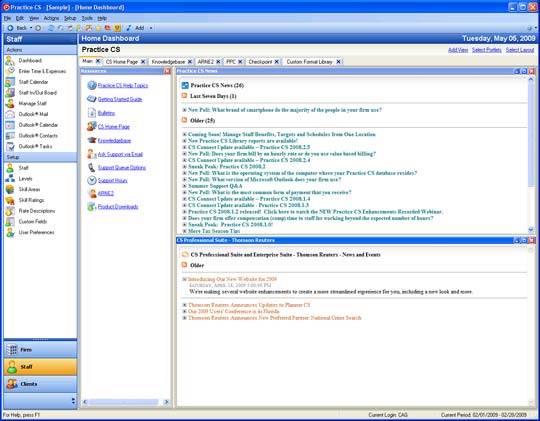Open the File menu
Screen dimensions: 540x421
(x=8, y=18)
